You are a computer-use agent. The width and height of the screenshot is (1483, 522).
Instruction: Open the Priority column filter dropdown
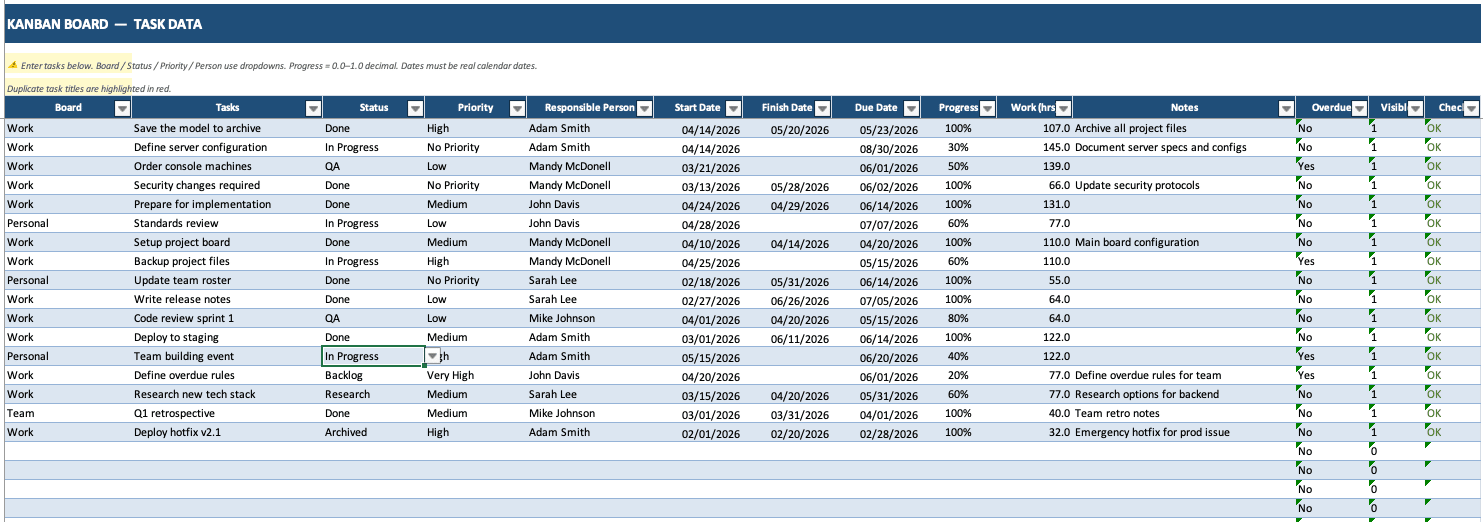coord(517,108)
